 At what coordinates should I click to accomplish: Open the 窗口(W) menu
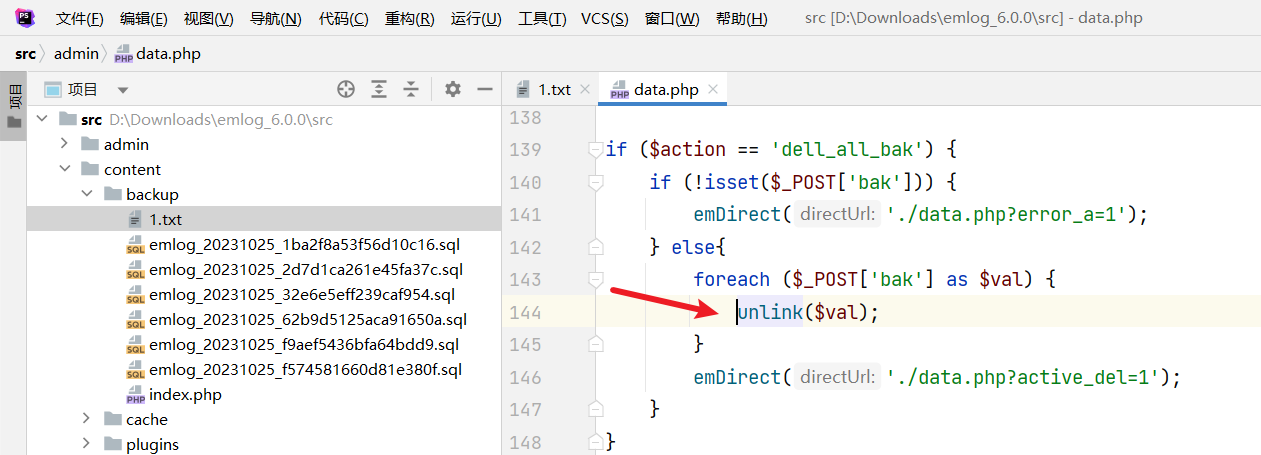point(672,19)
